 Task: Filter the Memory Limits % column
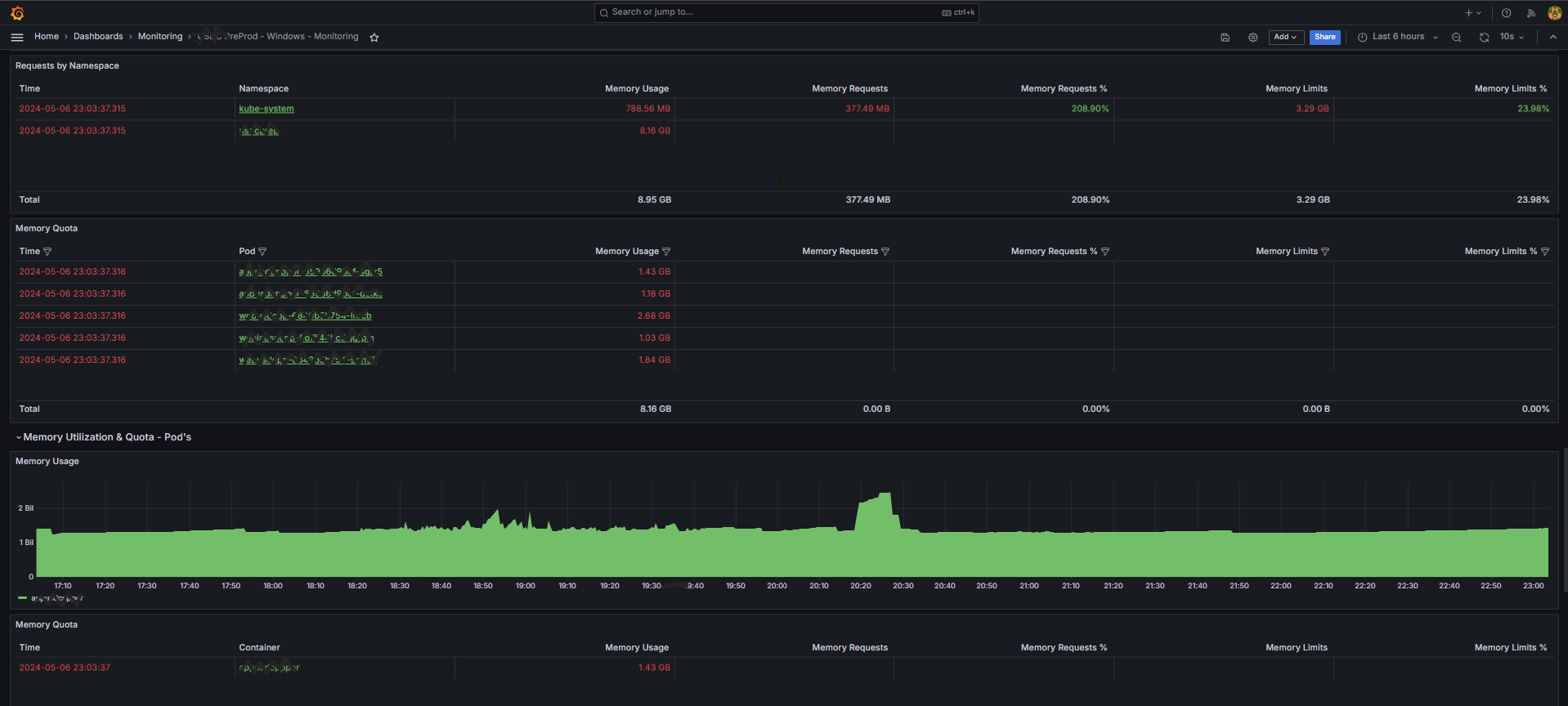tap(1545, 252)
